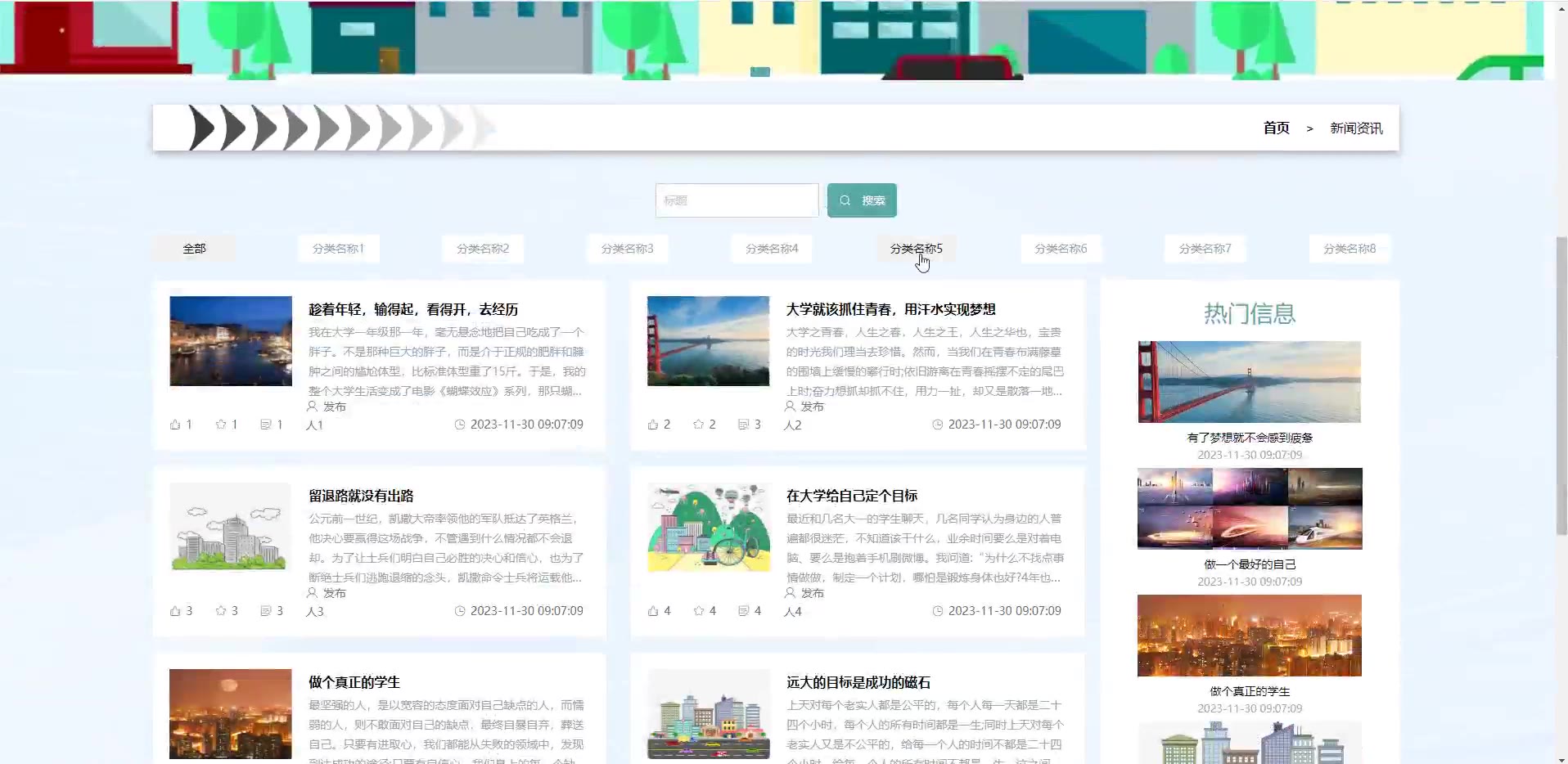Click hot info title 有了梦想就不会感到疲惫
Viewport: 1568px width, 764px height.
point(1250,438)
